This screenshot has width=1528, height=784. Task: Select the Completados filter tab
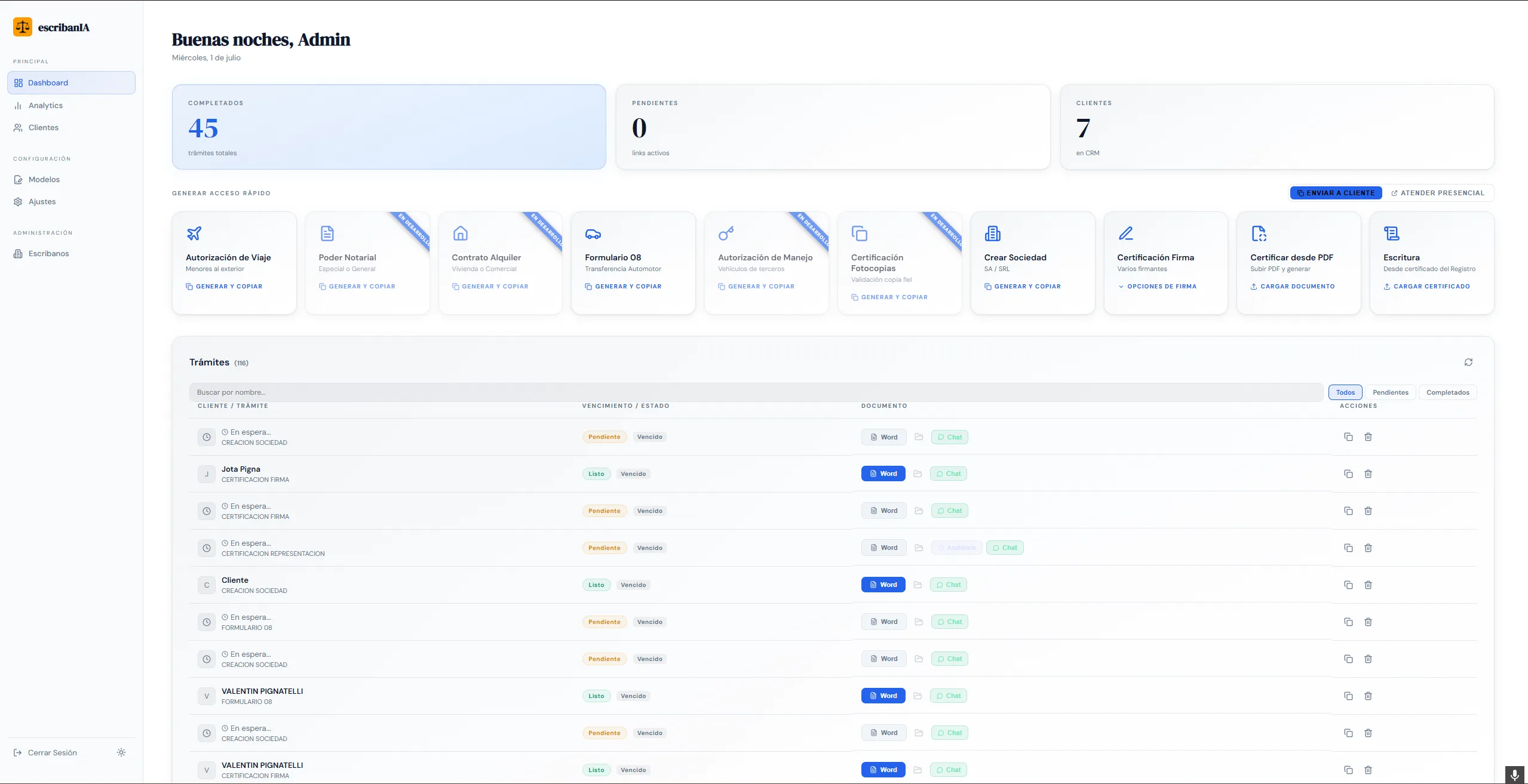(x=1447, y=392)
